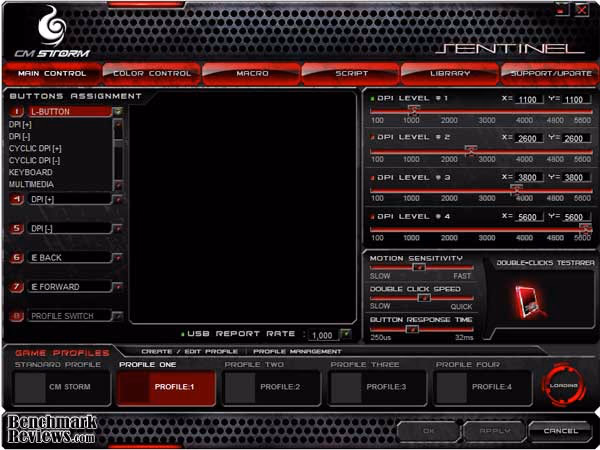The height and width of the screenshot is (450, 600).
Task: Click Motion Sensitivity slider handle
Action: [419, 267]
